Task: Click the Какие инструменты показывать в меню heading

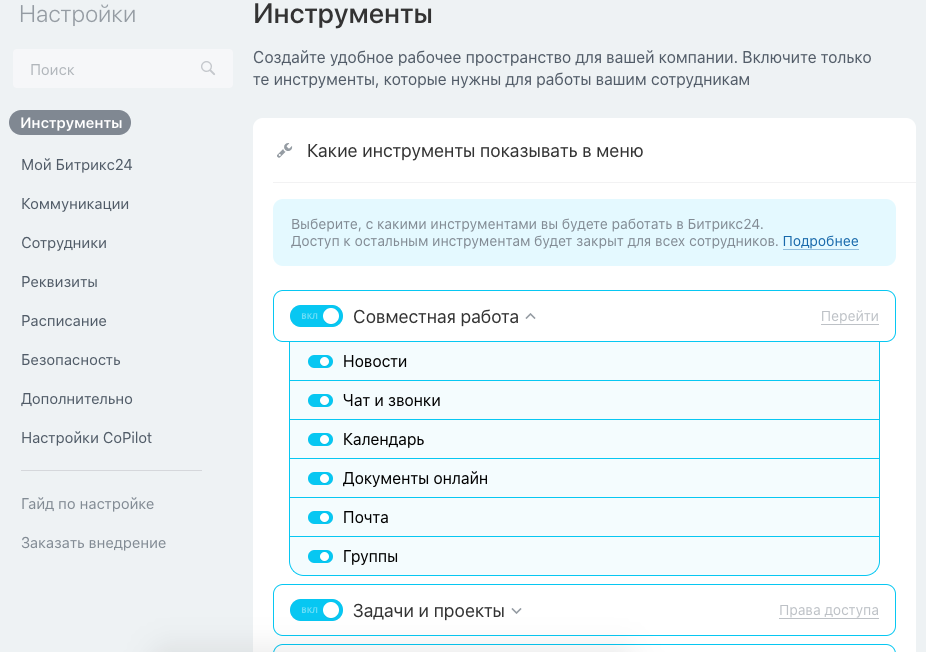Action: tap(475, 151)
